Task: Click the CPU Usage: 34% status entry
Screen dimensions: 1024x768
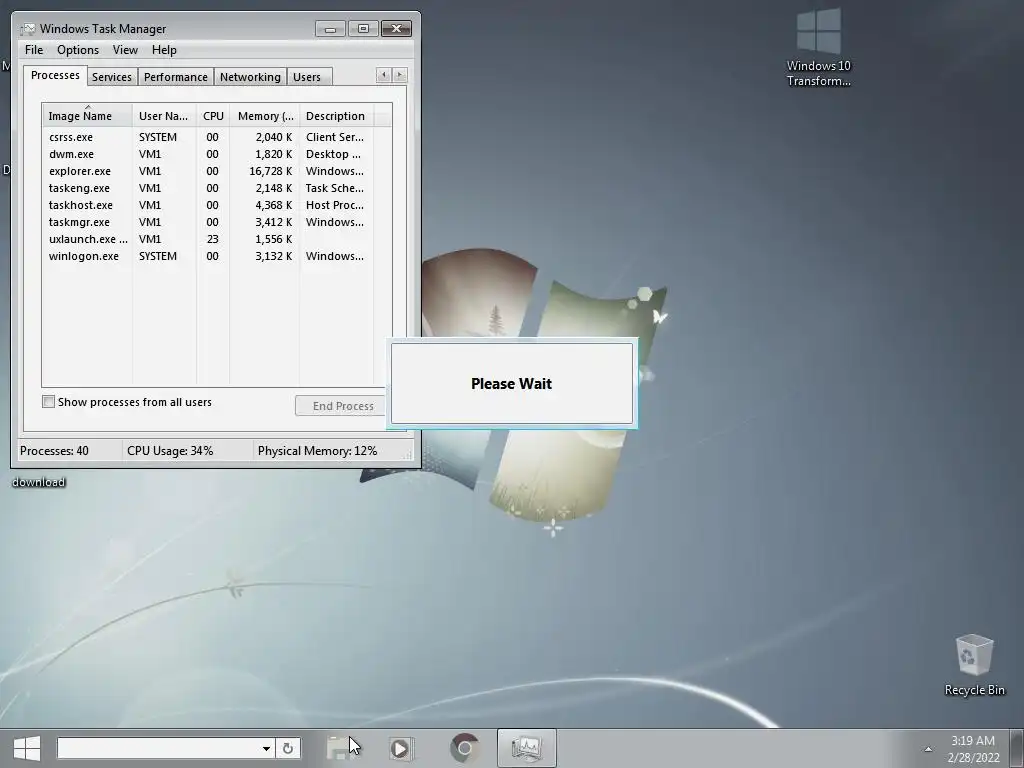Action: point(170,451)
